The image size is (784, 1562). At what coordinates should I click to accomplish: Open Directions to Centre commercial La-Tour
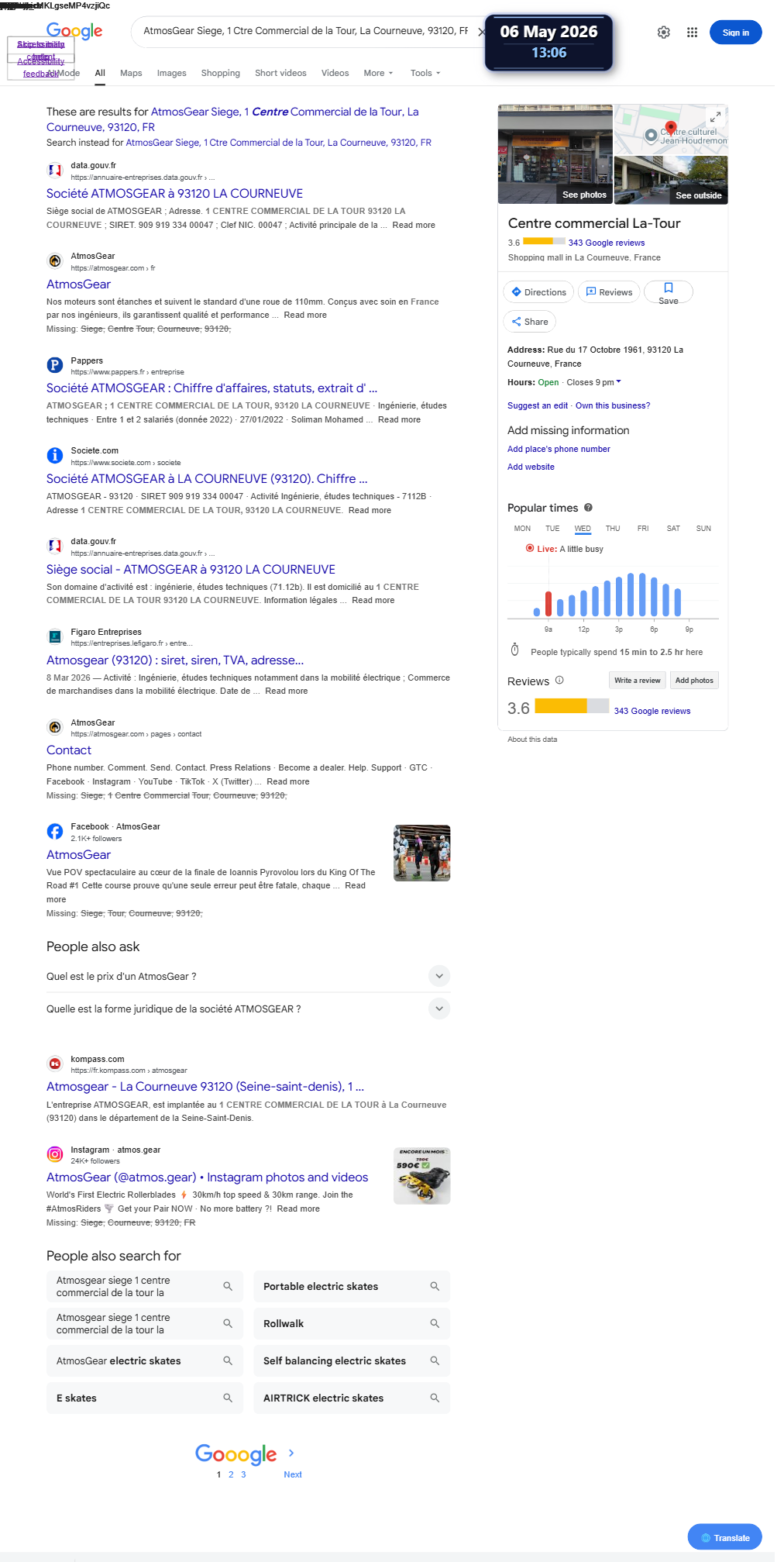coord(538,292)
